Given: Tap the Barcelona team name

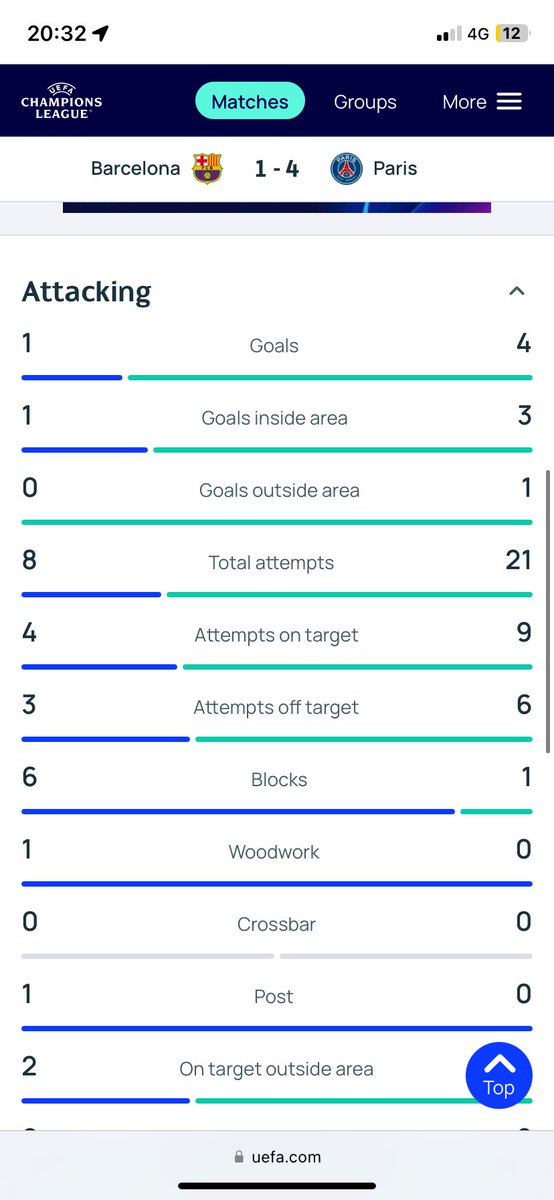Looking at the screenshot, I should point(136,168).
